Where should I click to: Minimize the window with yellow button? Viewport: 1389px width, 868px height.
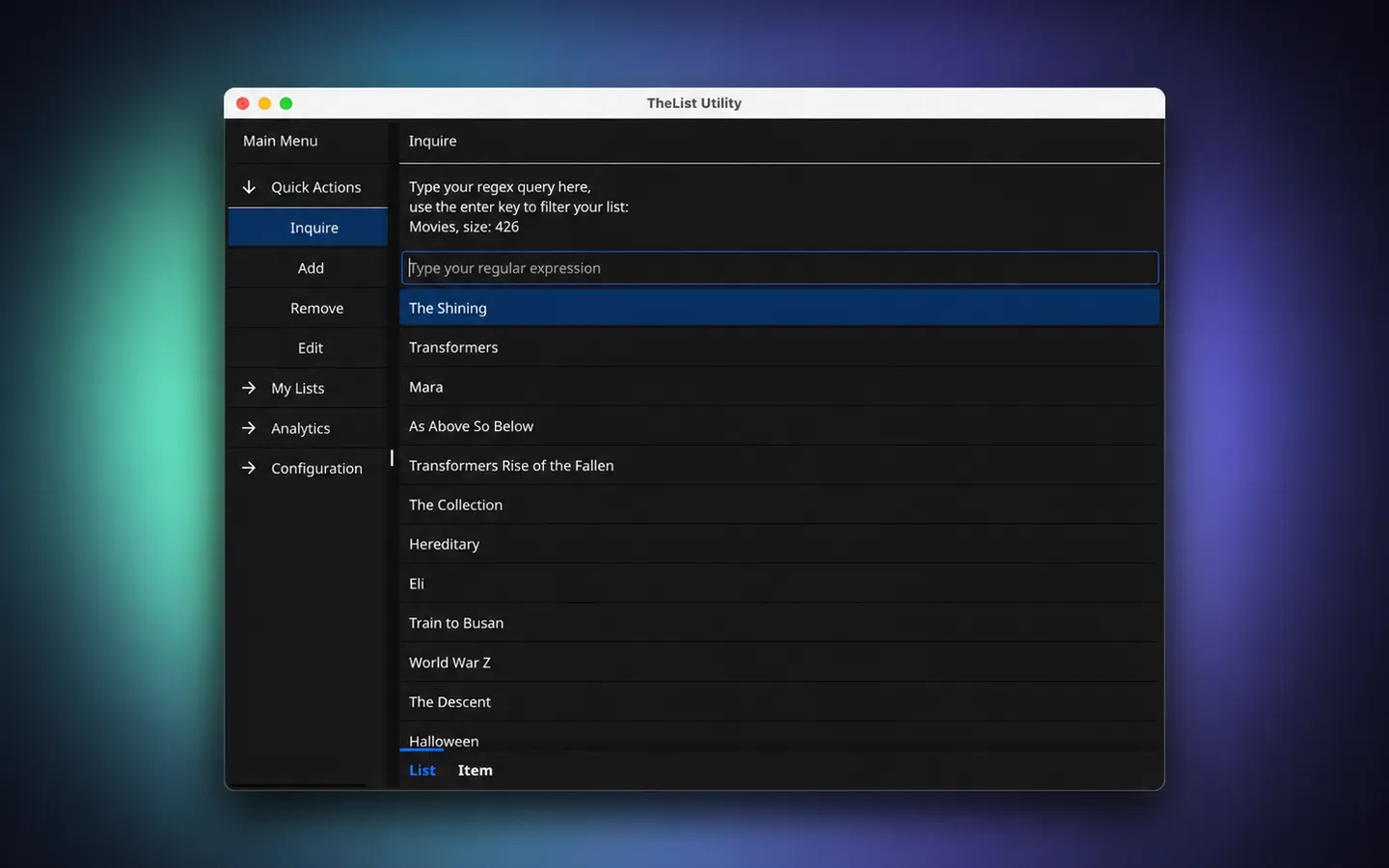coord(264,103)
